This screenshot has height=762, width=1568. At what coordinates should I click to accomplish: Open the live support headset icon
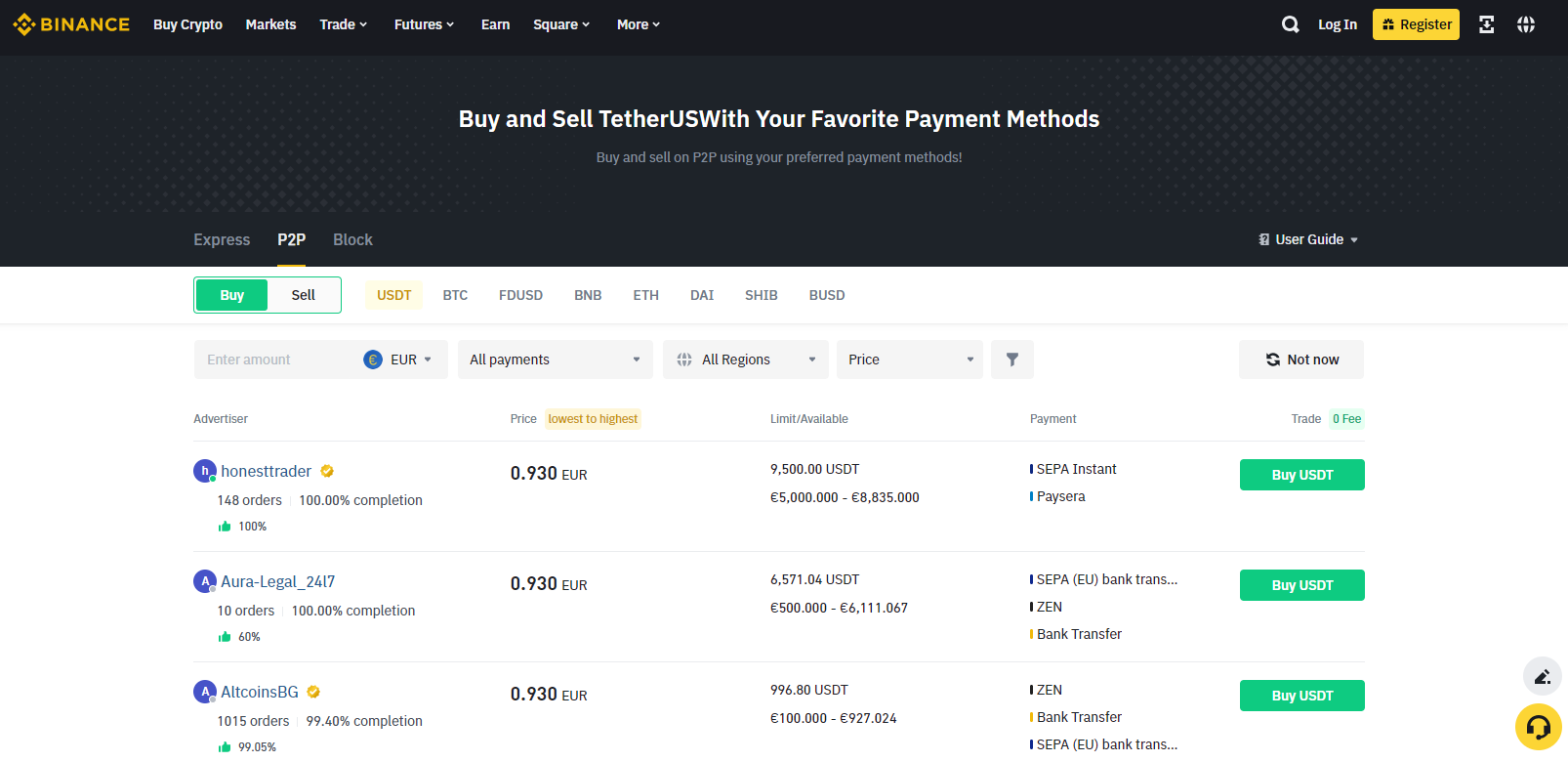click(1539, 727)
